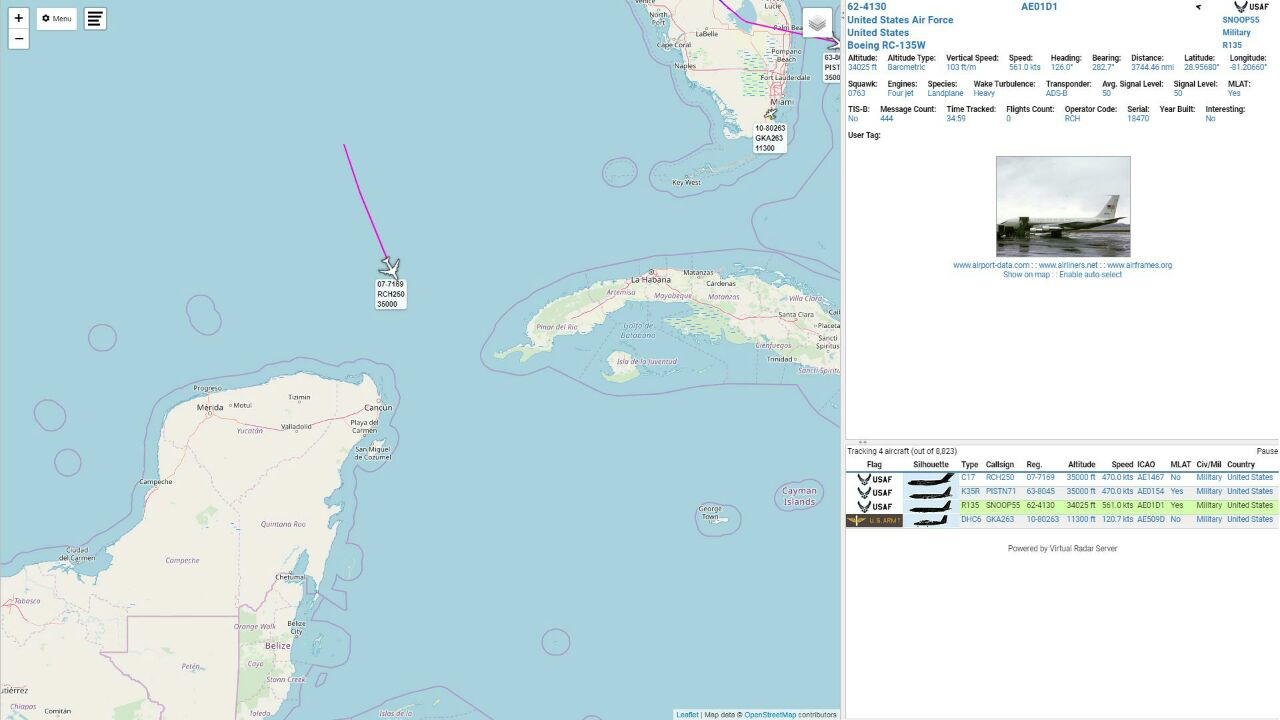
Task: Pause the aircraft list updates
Action: click(x=1267, y=451)
